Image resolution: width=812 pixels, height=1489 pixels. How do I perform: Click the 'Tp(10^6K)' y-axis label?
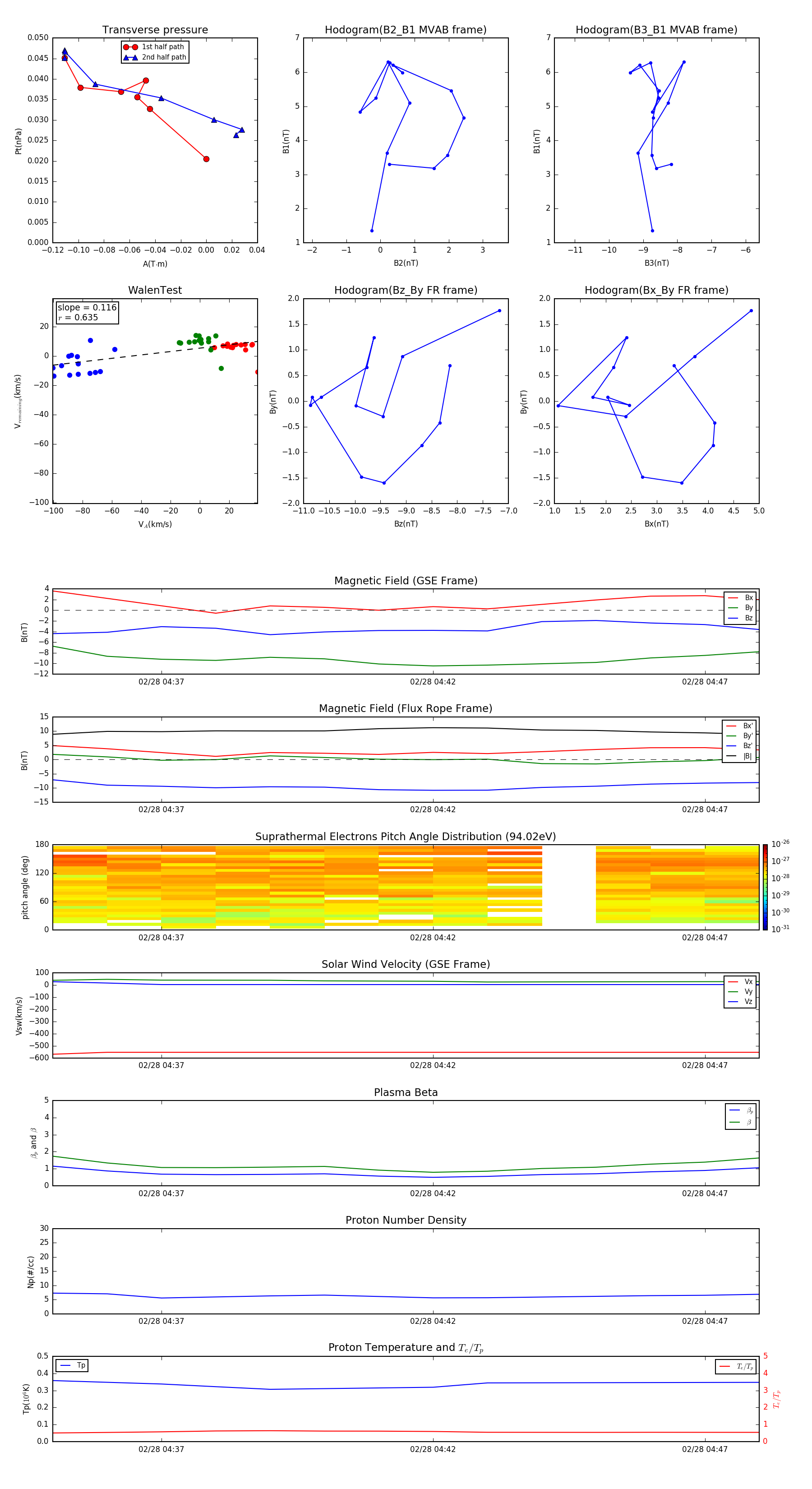(x=26, y=1399)
